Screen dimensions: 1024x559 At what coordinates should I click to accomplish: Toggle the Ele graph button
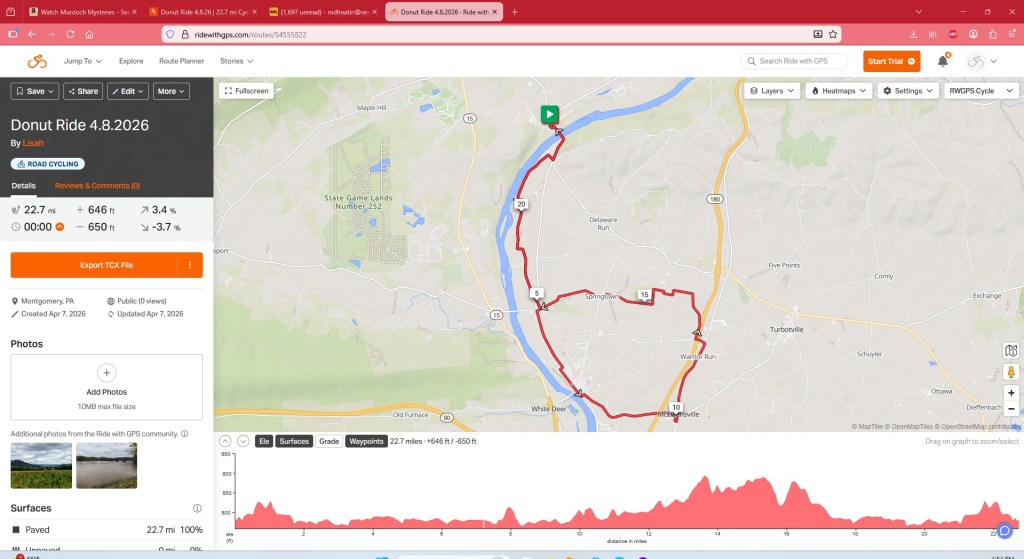264,441
